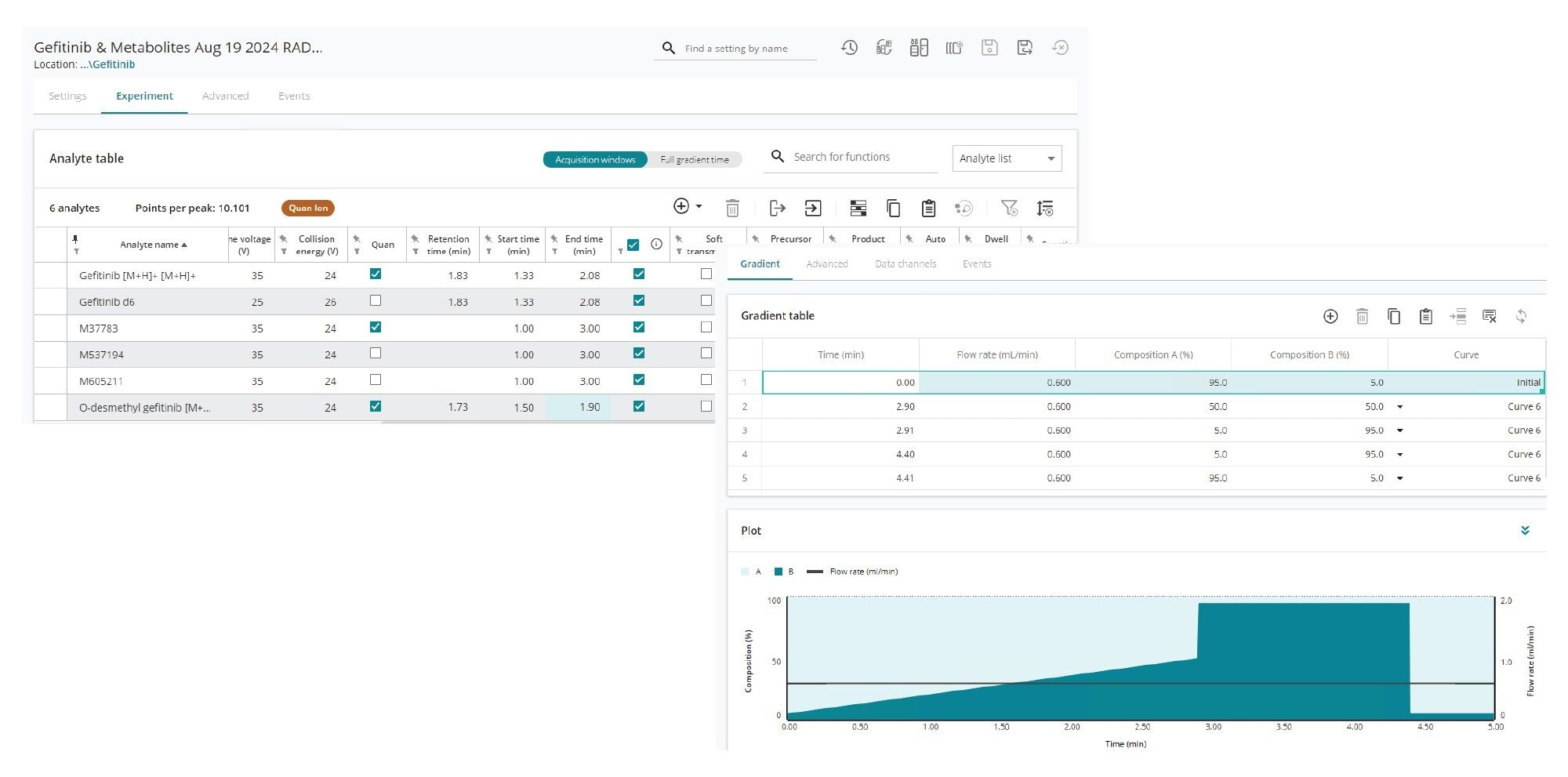This screenshot has height=777, width=1568.
Task: Add a row to the Gradient table
Action: [1330, 316]
